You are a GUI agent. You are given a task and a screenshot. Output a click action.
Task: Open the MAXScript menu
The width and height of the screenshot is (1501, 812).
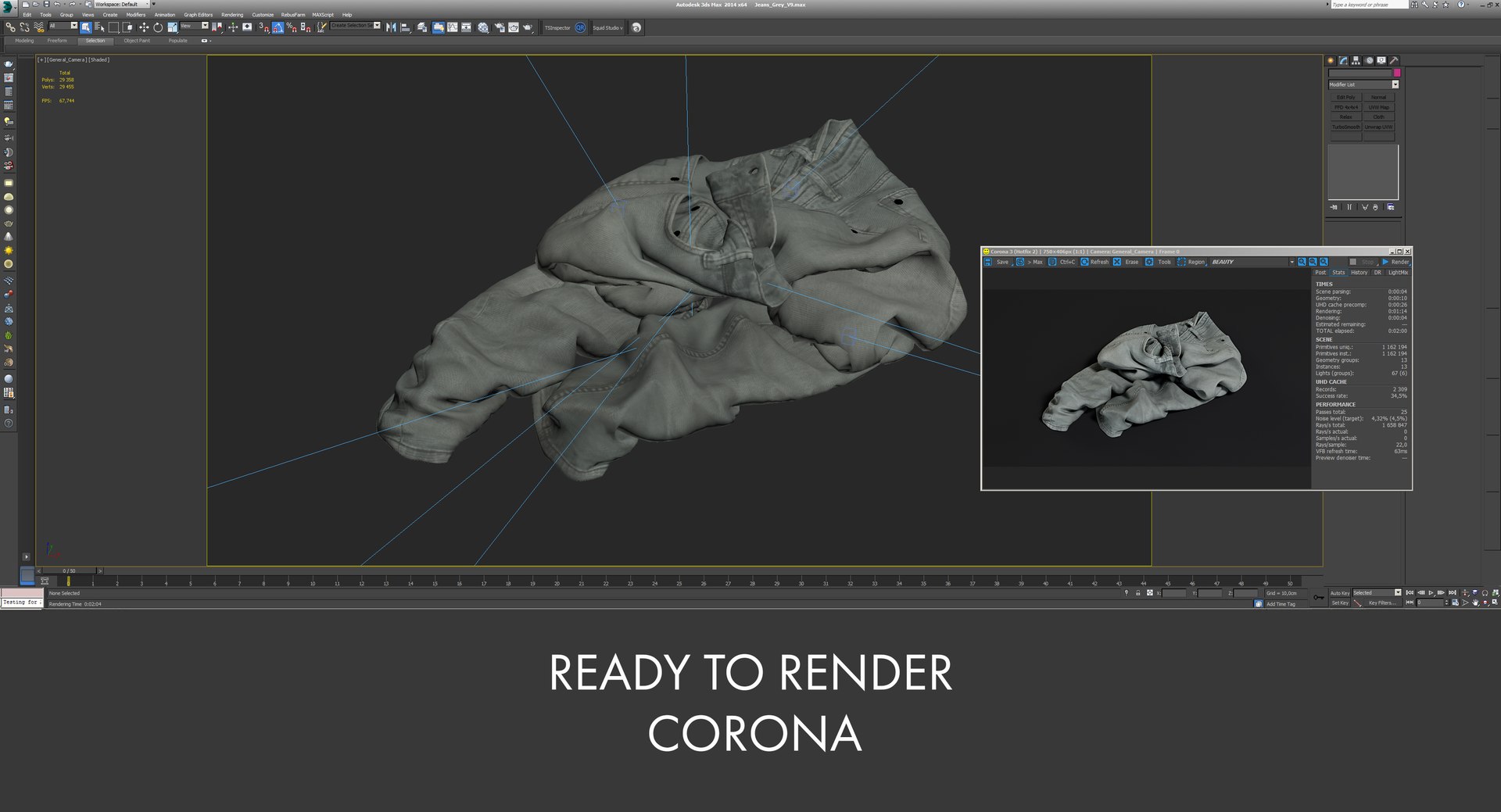coord(323,15)
